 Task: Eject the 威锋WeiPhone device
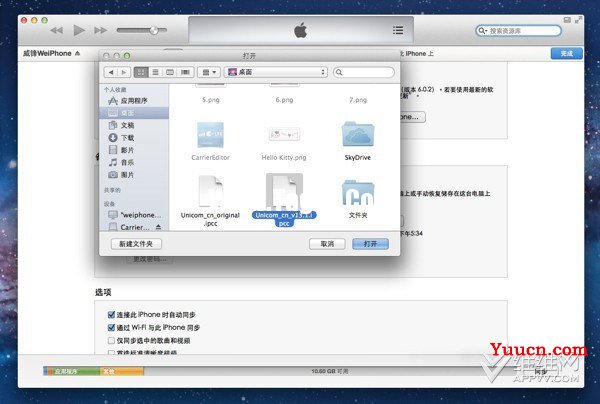[78, 53]
